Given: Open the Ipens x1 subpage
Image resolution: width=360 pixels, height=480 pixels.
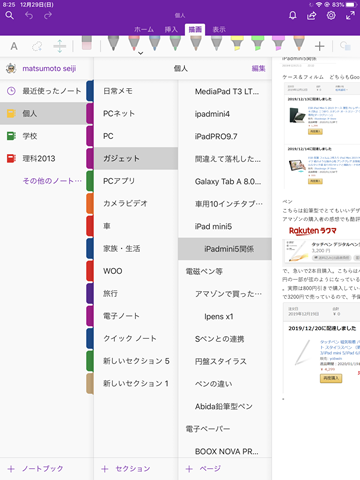Looking at the screenshot, I should click(225, 316).
